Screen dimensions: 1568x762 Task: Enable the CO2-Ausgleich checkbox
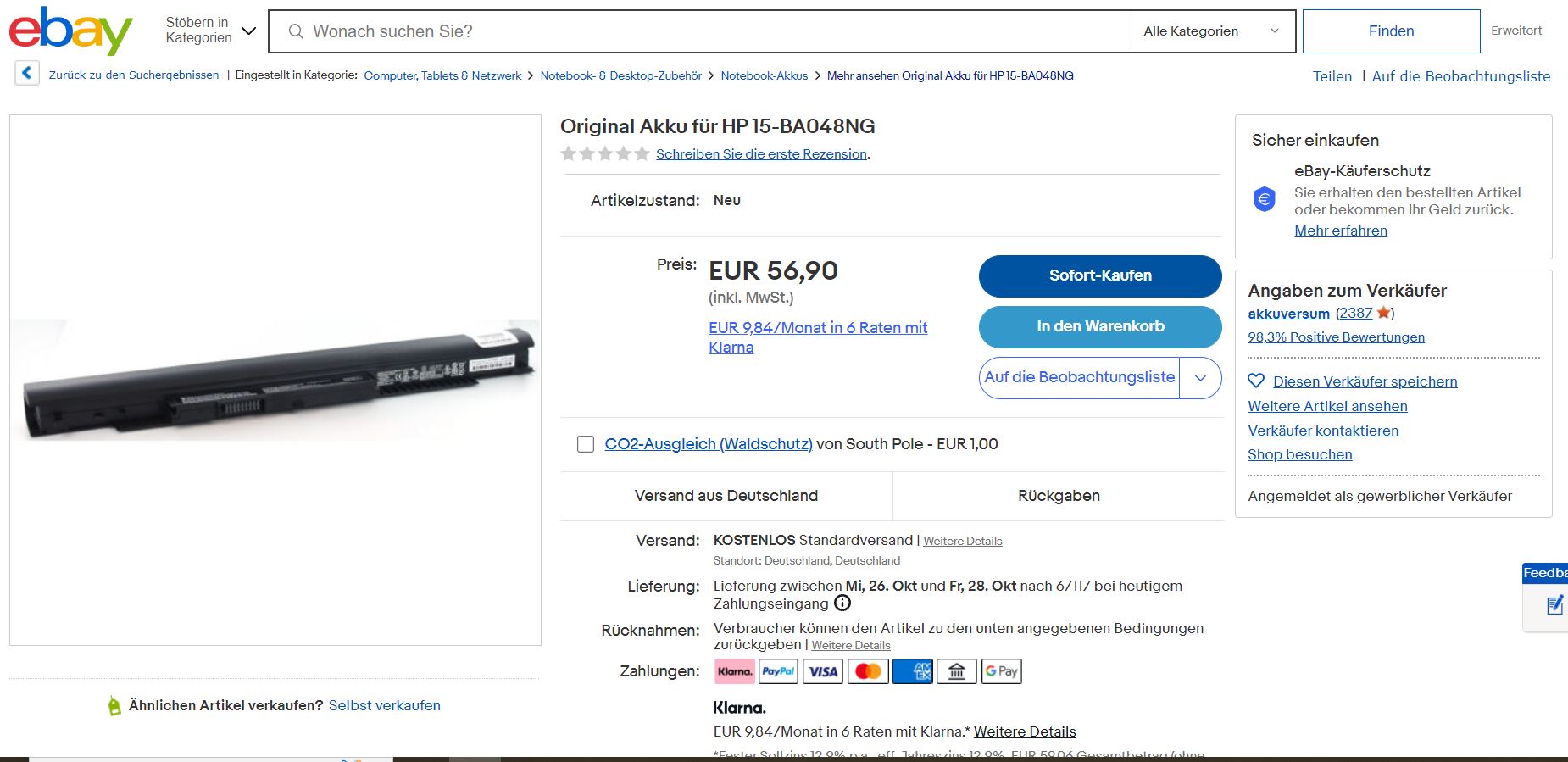tap(586, 444)
